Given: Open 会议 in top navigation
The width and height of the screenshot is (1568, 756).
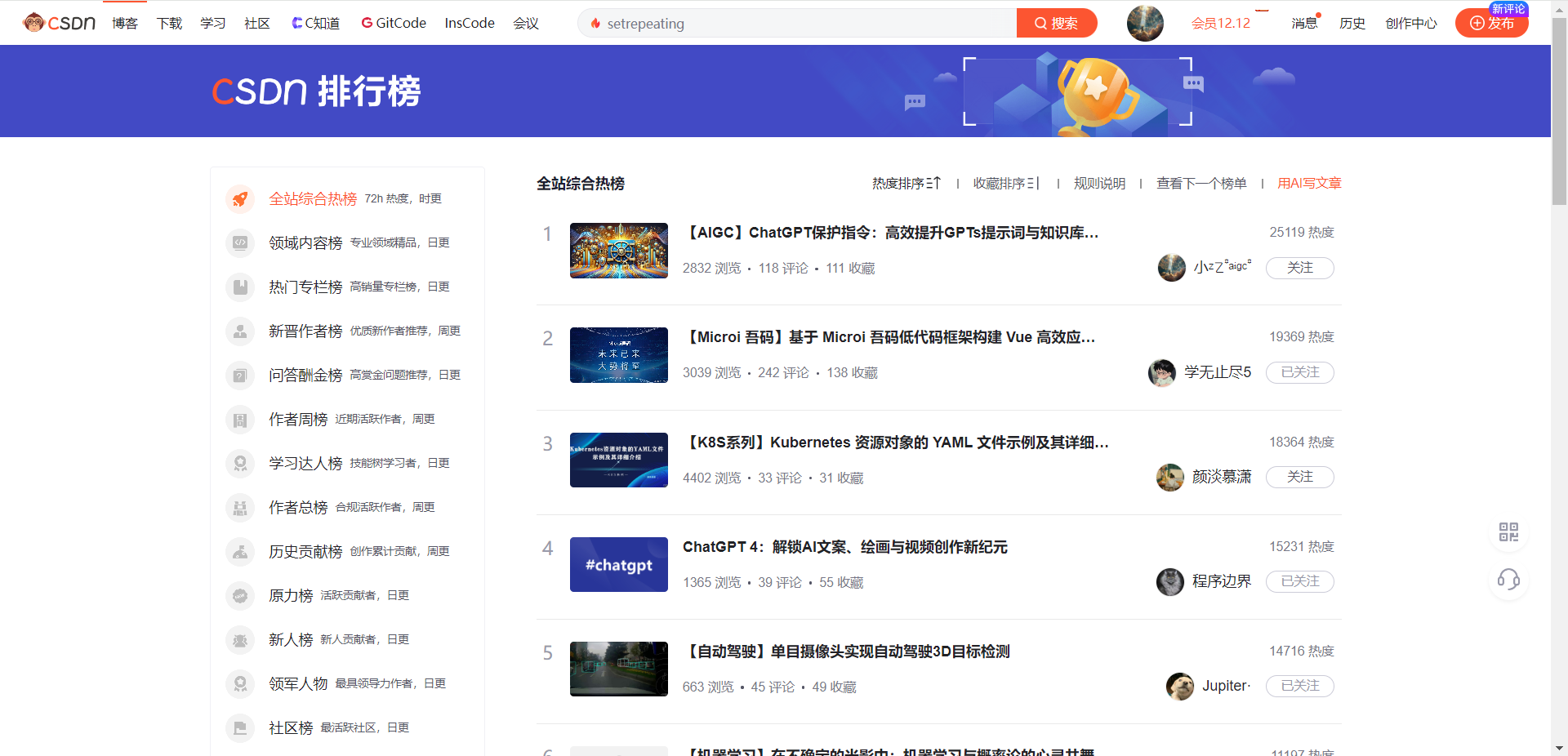Looking at the screenshot, I should point(526,23).
